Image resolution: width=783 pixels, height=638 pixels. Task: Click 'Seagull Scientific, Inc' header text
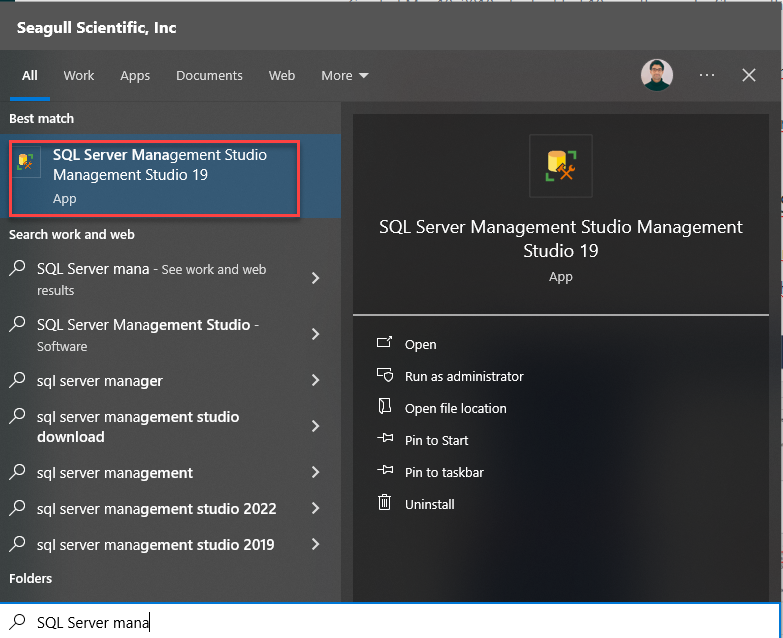(96, 27)
